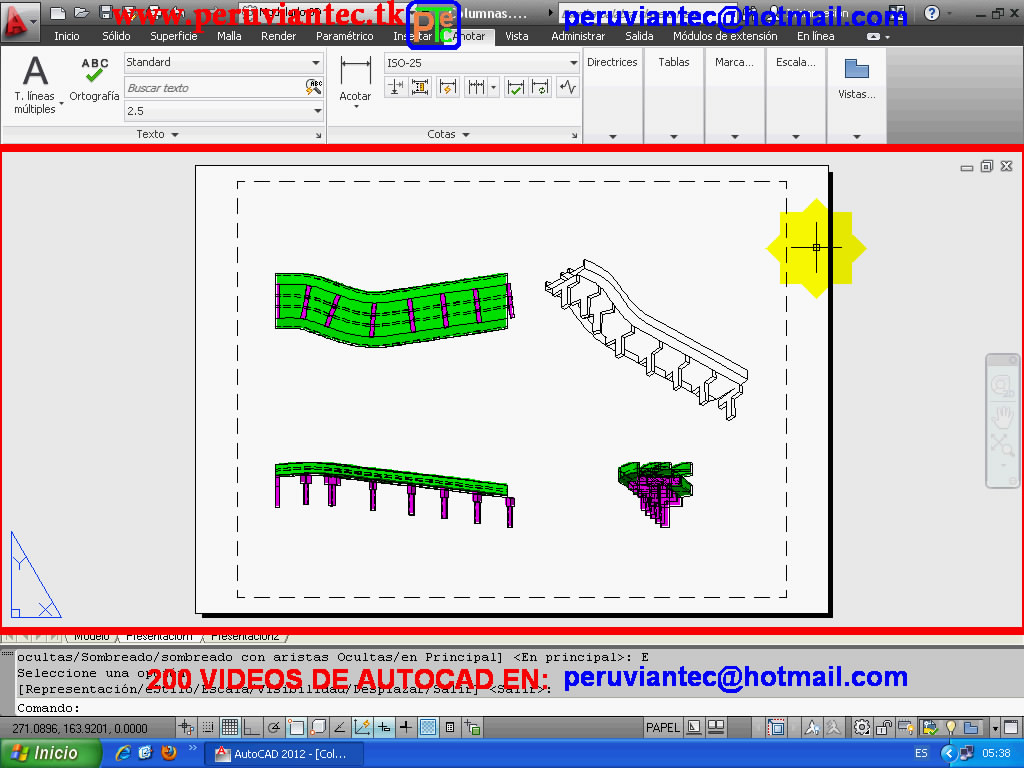Click the quick dimension lightning icon
The image size is (1024, 768).
coord(447,87)
